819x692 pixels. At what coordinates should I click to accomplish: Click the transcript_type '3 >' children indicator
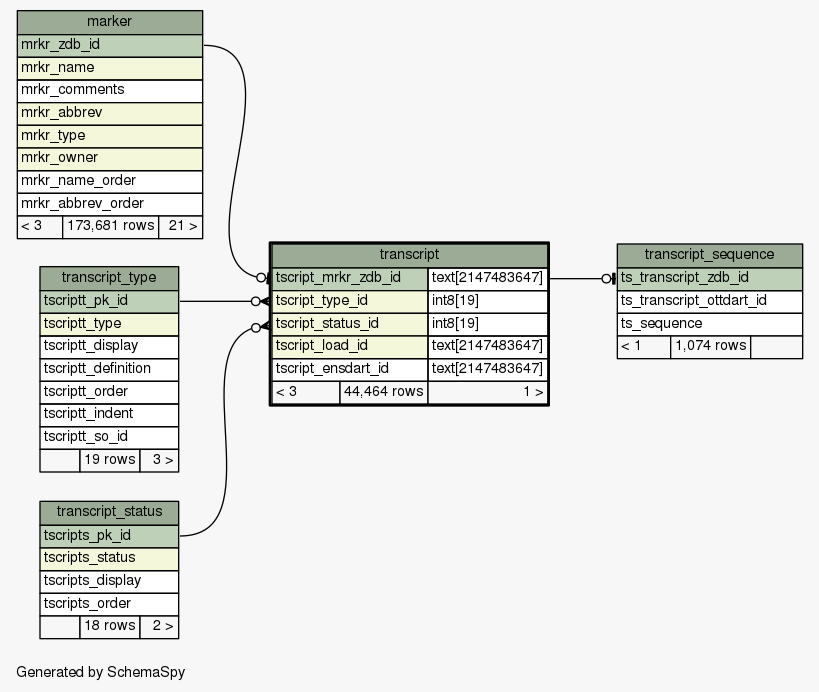[x=159, y=461]
